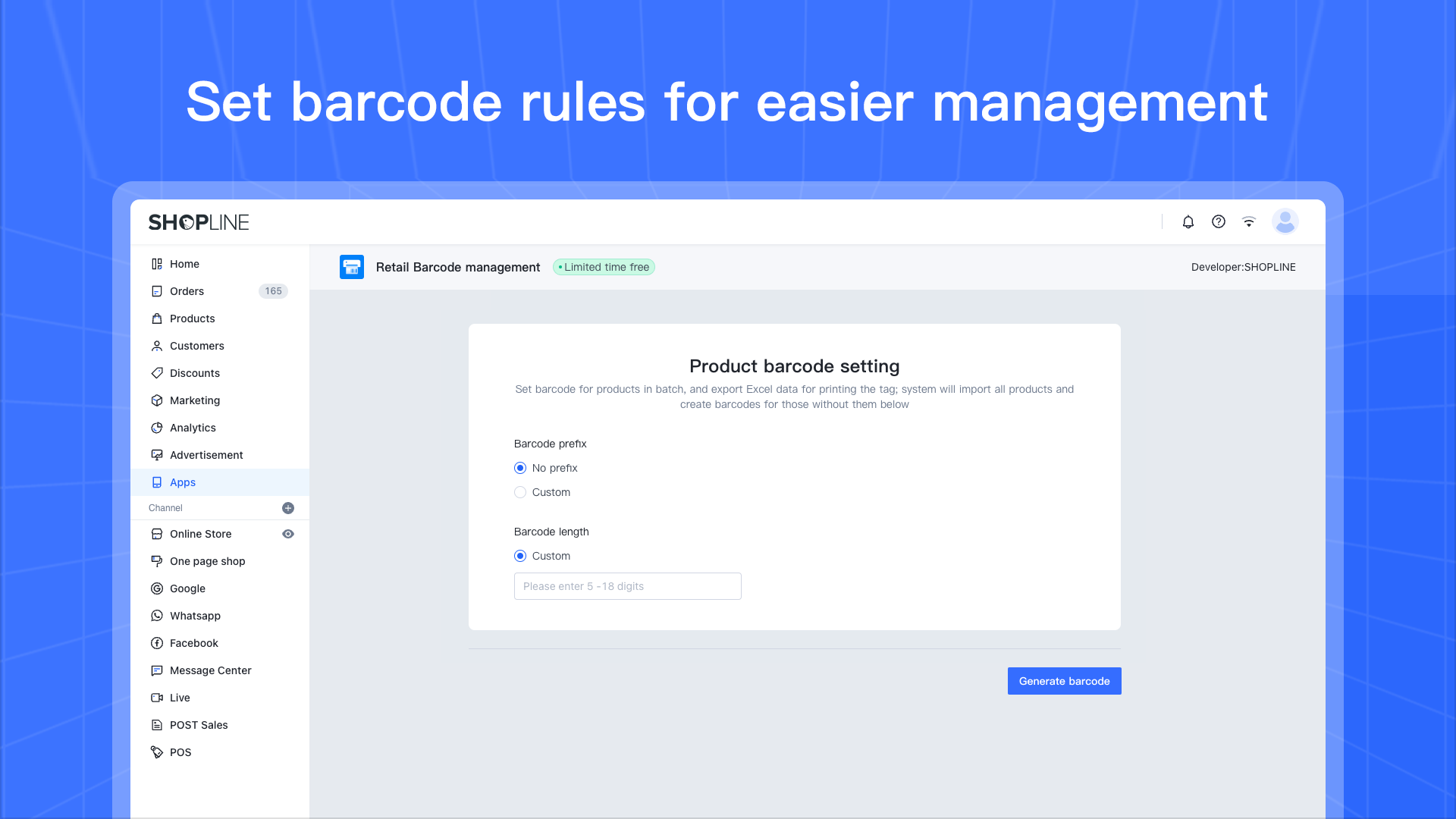This screenshot has width=1456, height=819.
Task: Click the barcode length digits input field
Action: (x=627, y=586)
